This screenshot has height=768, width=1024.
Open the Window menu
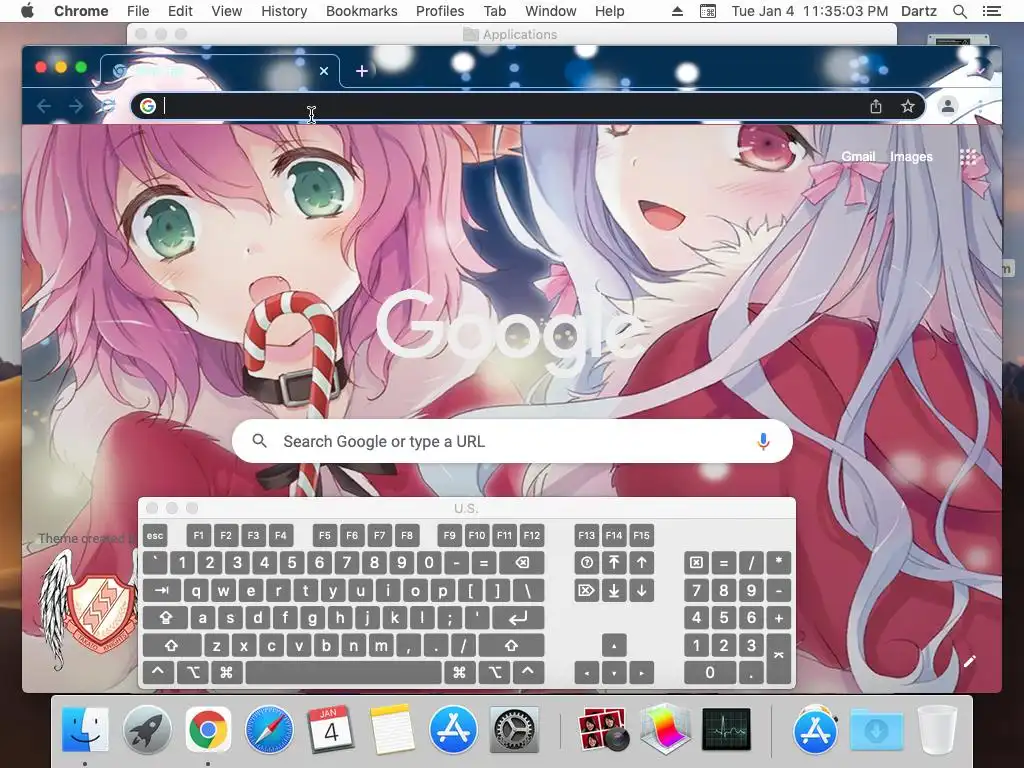pyautogui.click(x=551, y=11)
